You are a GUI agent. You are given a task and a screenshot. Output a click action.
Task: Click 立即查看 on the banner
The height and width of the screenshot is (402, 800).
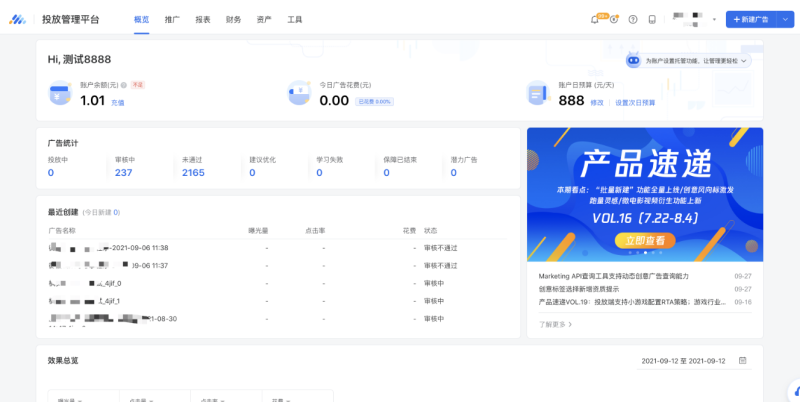pyautogui.click(x=645, y=240)
